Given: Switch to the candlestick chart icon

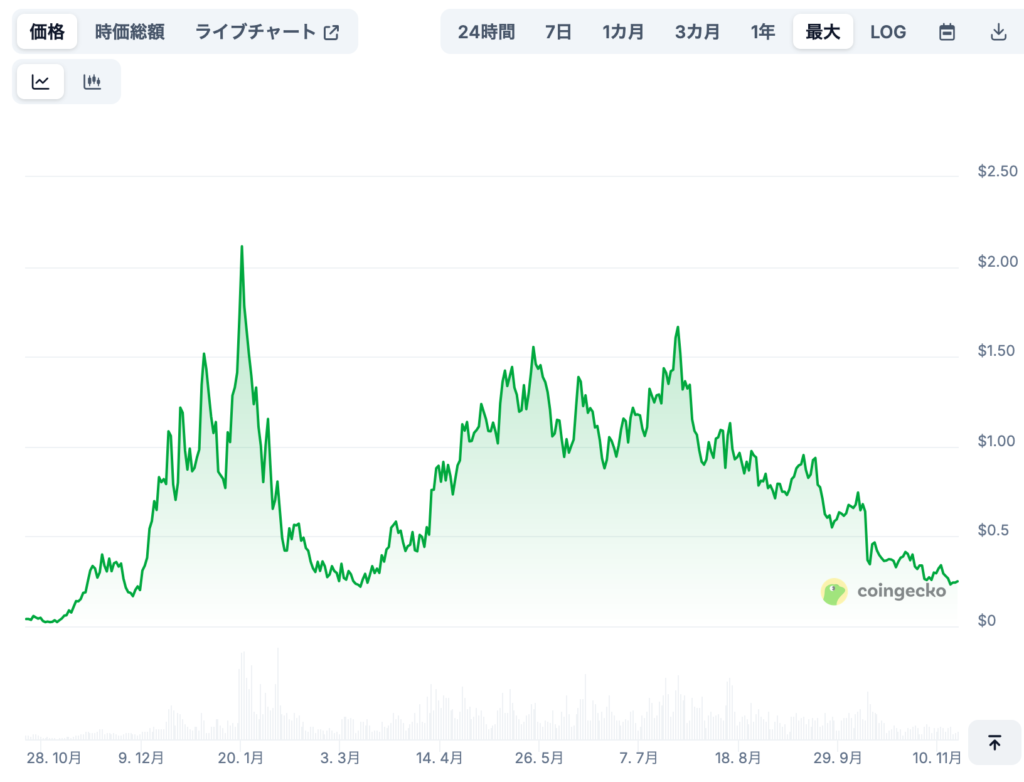Looking at the screenshot, I should tap(92, 81).
